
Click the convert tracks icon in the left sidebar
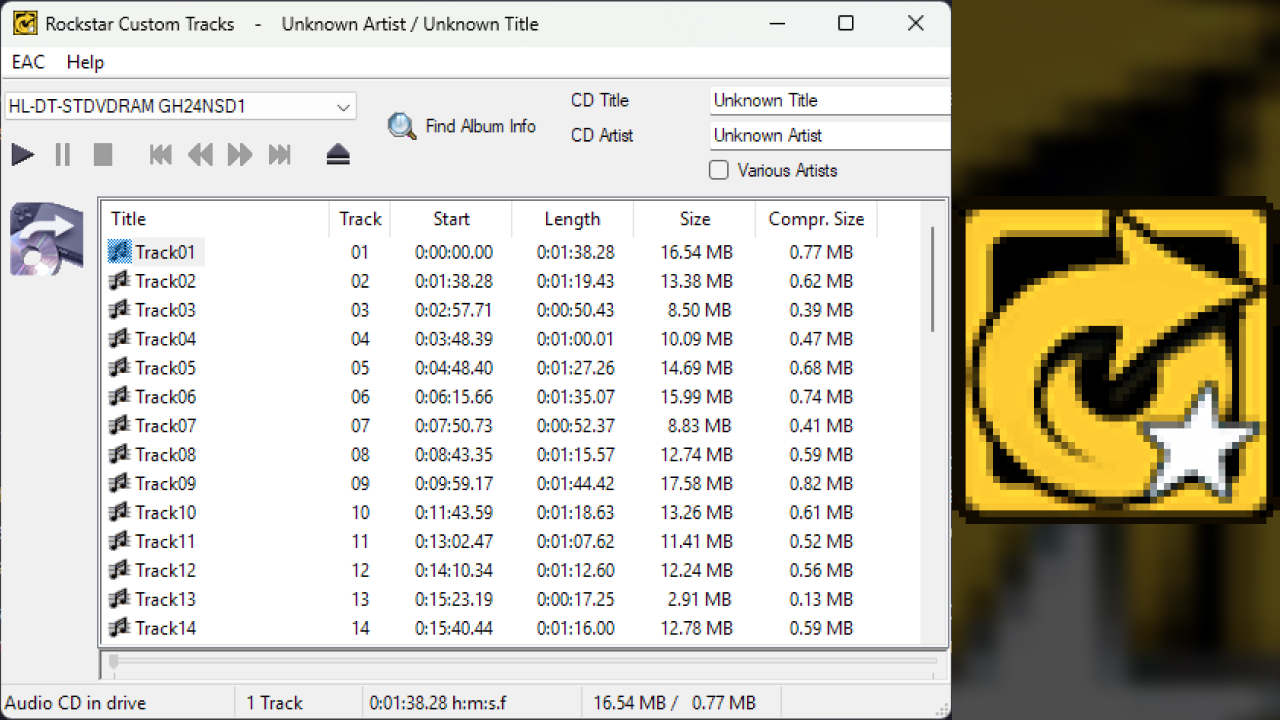[46, 239]
